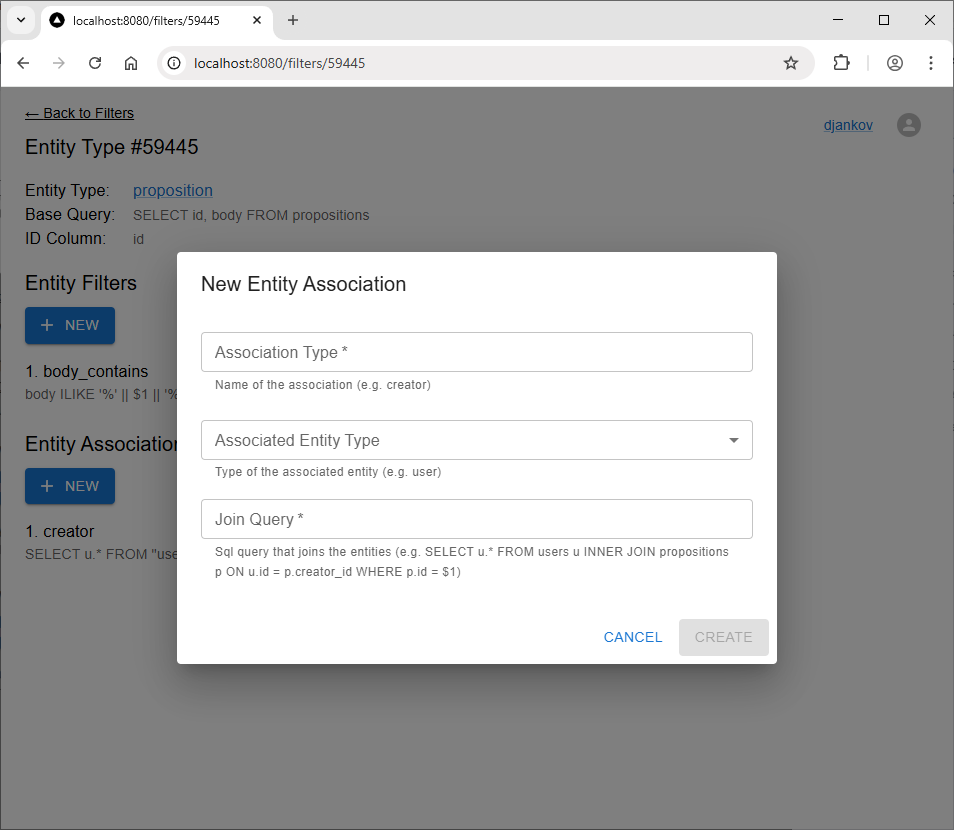
Task: Click the user avatar icon near djankov
Action: click(908, 125)
